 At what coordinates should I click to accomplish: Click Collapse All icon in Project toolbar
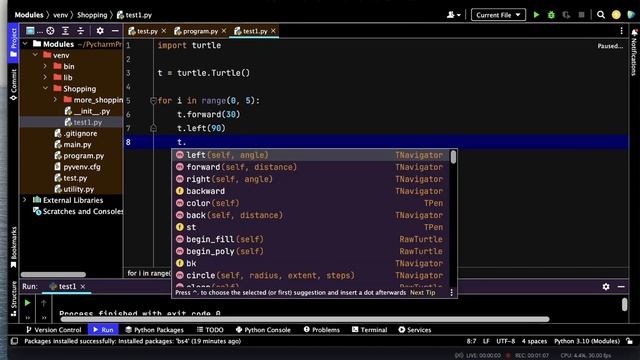tap(80, 31)
